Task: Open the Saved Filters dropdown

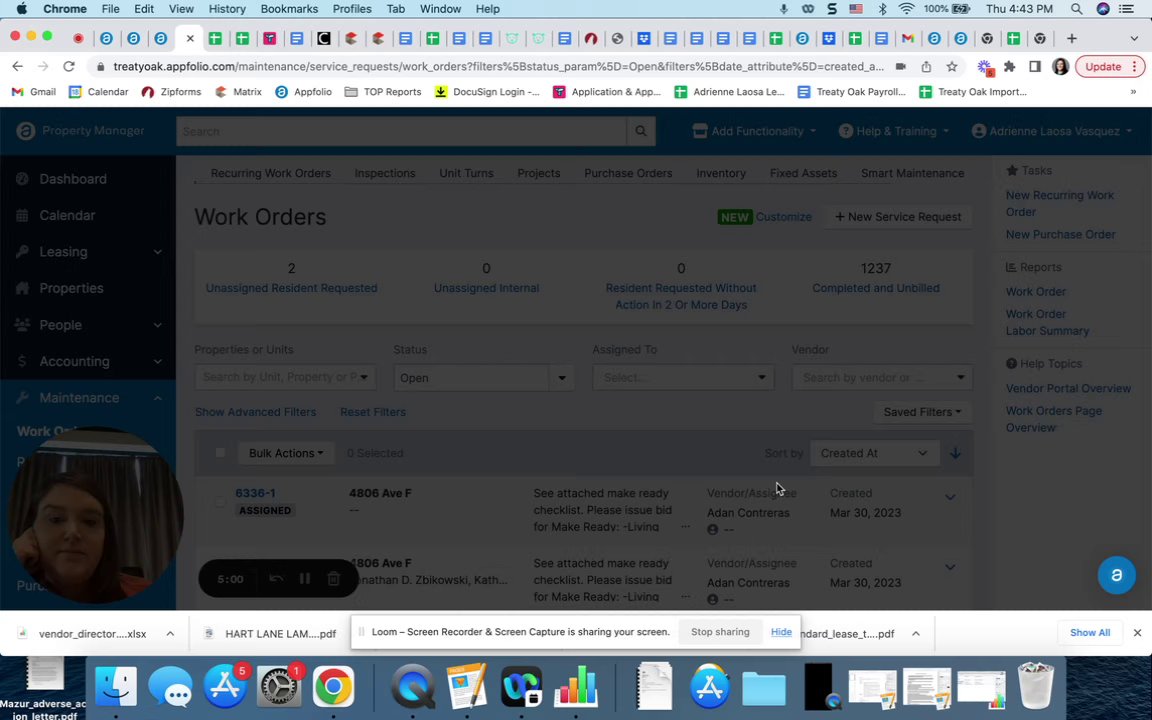Action: (922, 412)
